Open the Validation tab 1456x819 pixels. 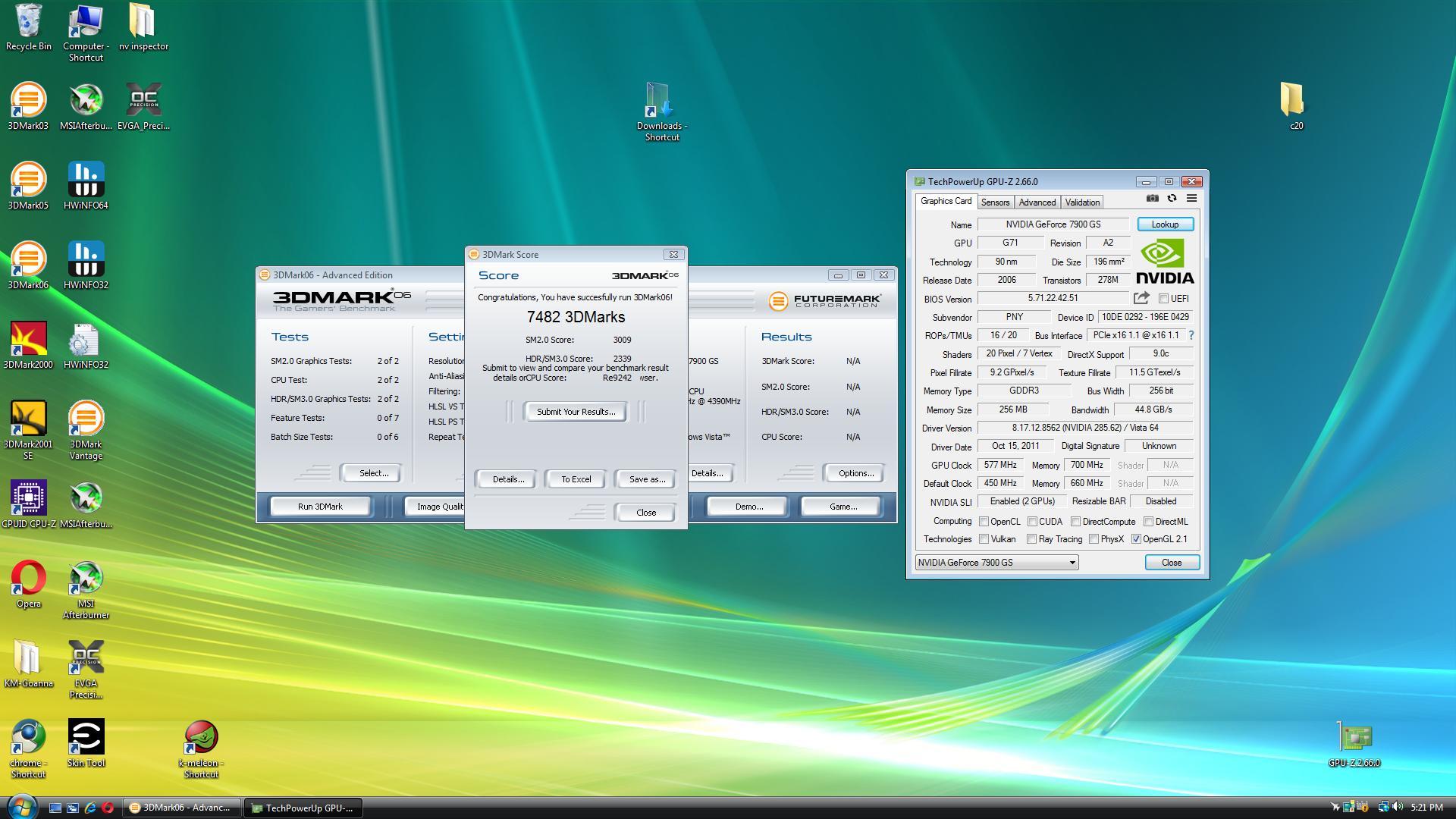[x=1081, y=202]
